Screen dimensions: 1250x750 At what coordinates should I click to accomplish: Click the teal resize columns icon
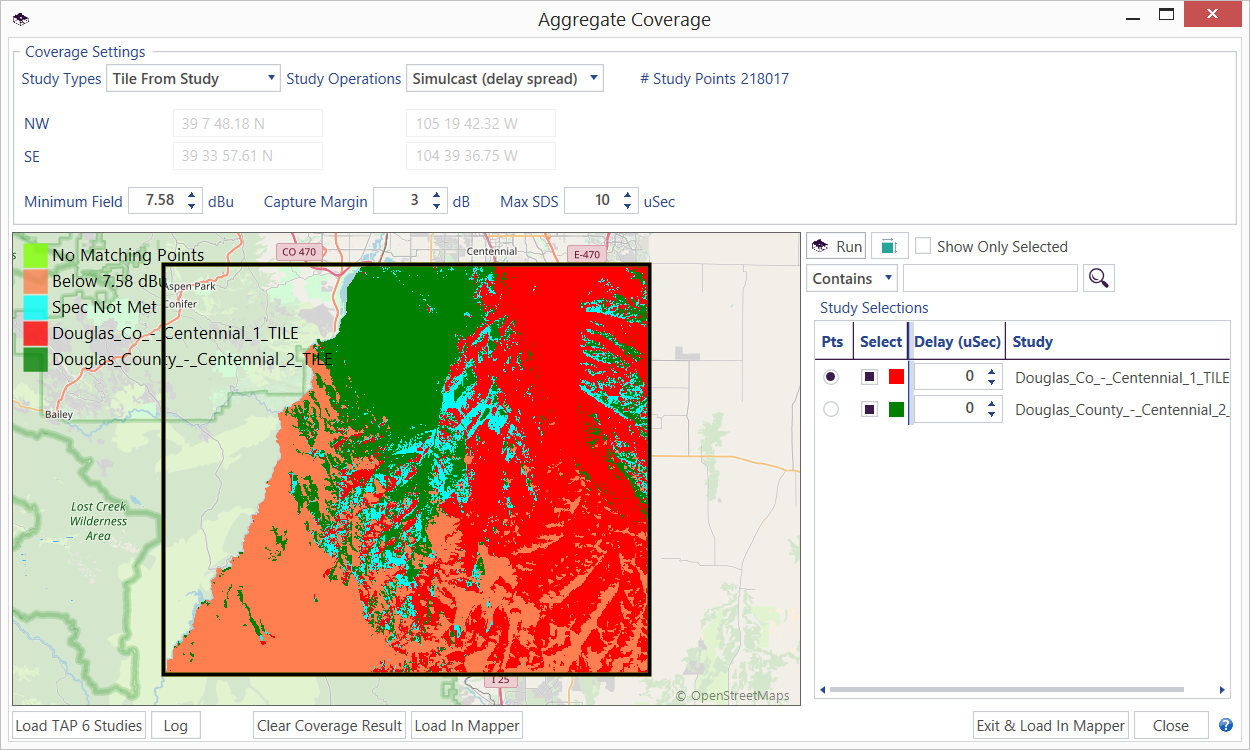click(889, 246)
